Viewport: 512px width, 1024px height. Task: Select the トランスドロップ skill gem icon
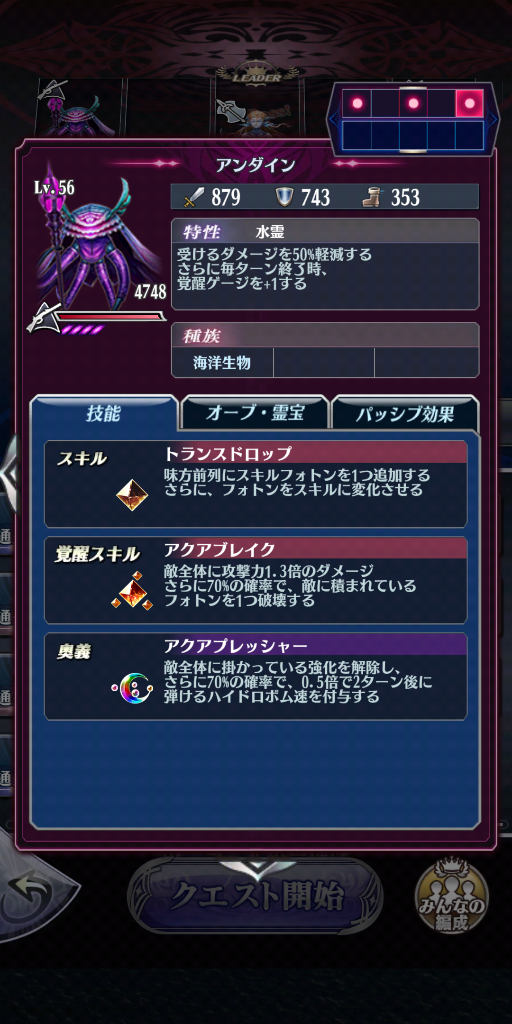132,495
